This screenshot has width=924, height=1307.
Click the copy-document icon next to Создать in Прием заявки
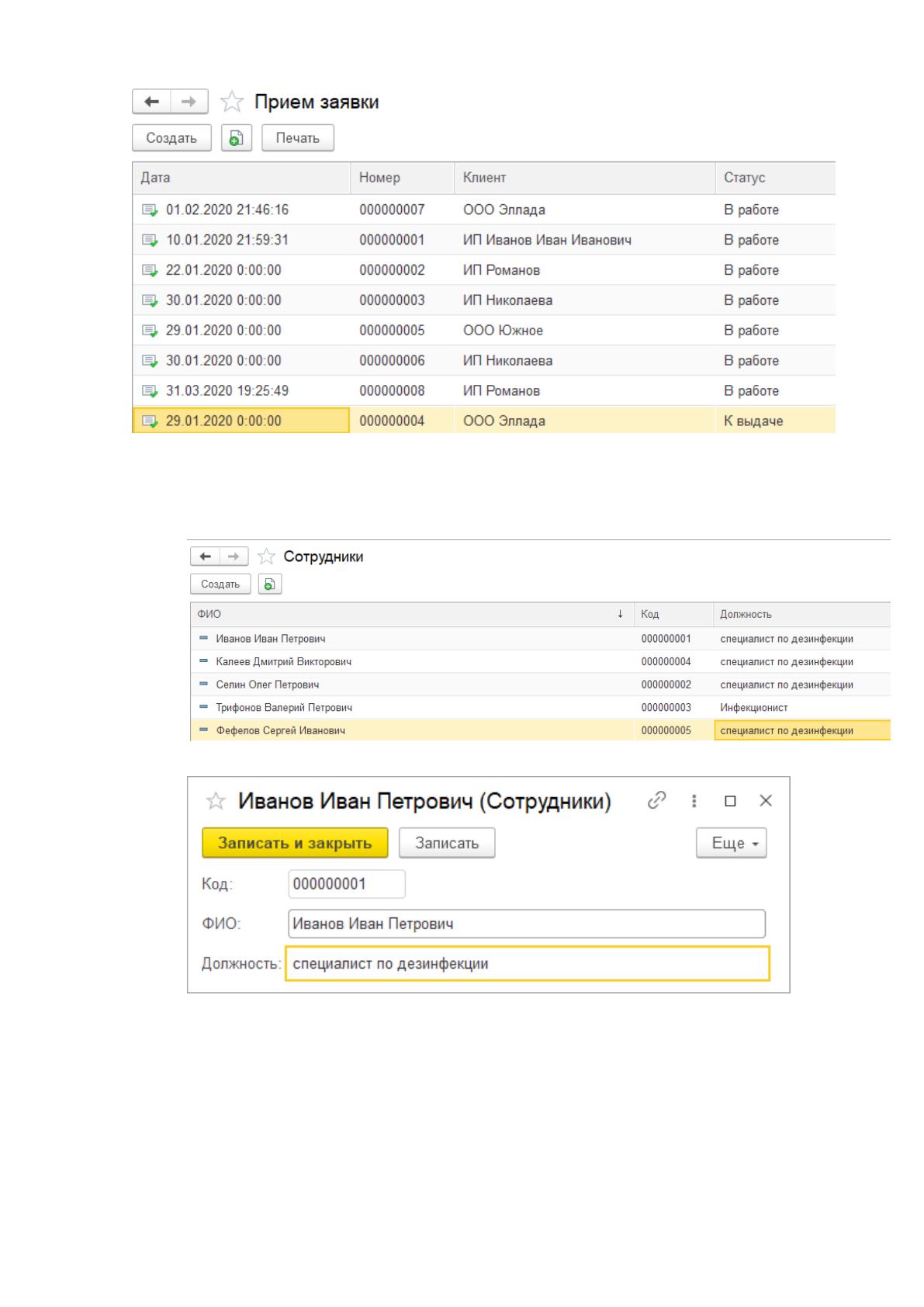point(237,138)
